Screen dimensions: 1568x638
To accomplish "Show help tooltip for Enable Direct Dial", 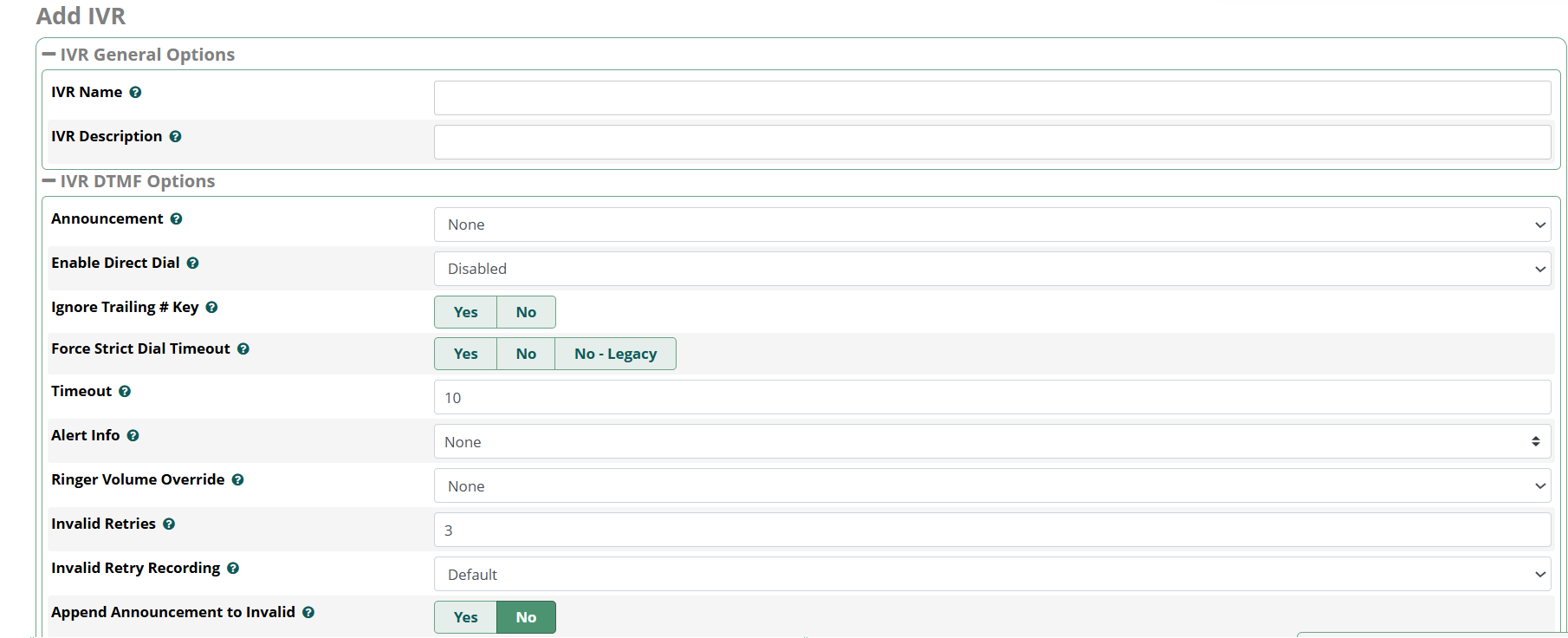I will [x=192, y=263].
